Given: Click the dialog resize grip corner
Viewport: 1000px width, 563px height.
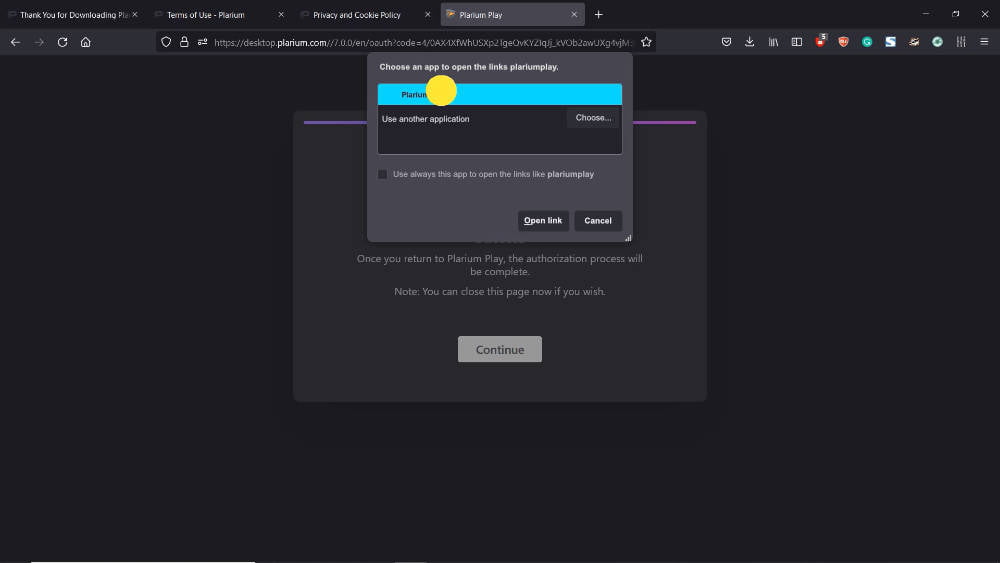Looking at the screenshot, I should 628,238.
